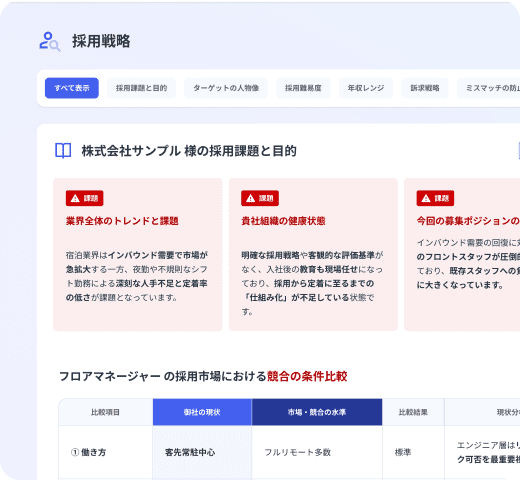Image resolution: width=520 pixels, height=480 pixels.
Task: Open the ミスマッチの防止 tab
Action: tap(489, 88)
